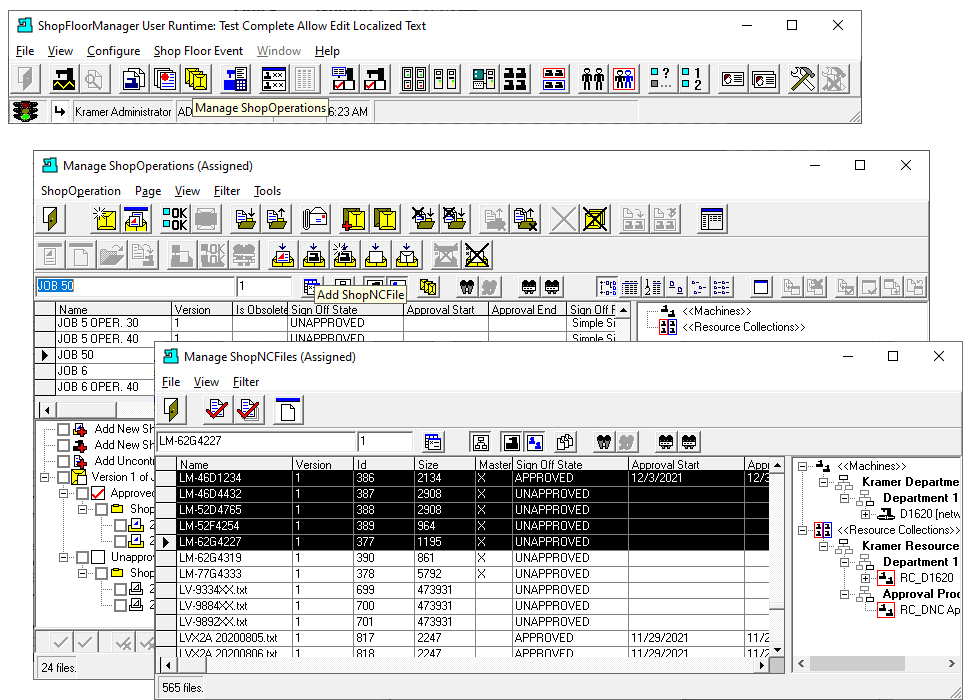Collapse <<Resource Collections>> in ShopNCFiles tree
The height and width of the screenshot is (700, 963).
(x=803, y=530)
